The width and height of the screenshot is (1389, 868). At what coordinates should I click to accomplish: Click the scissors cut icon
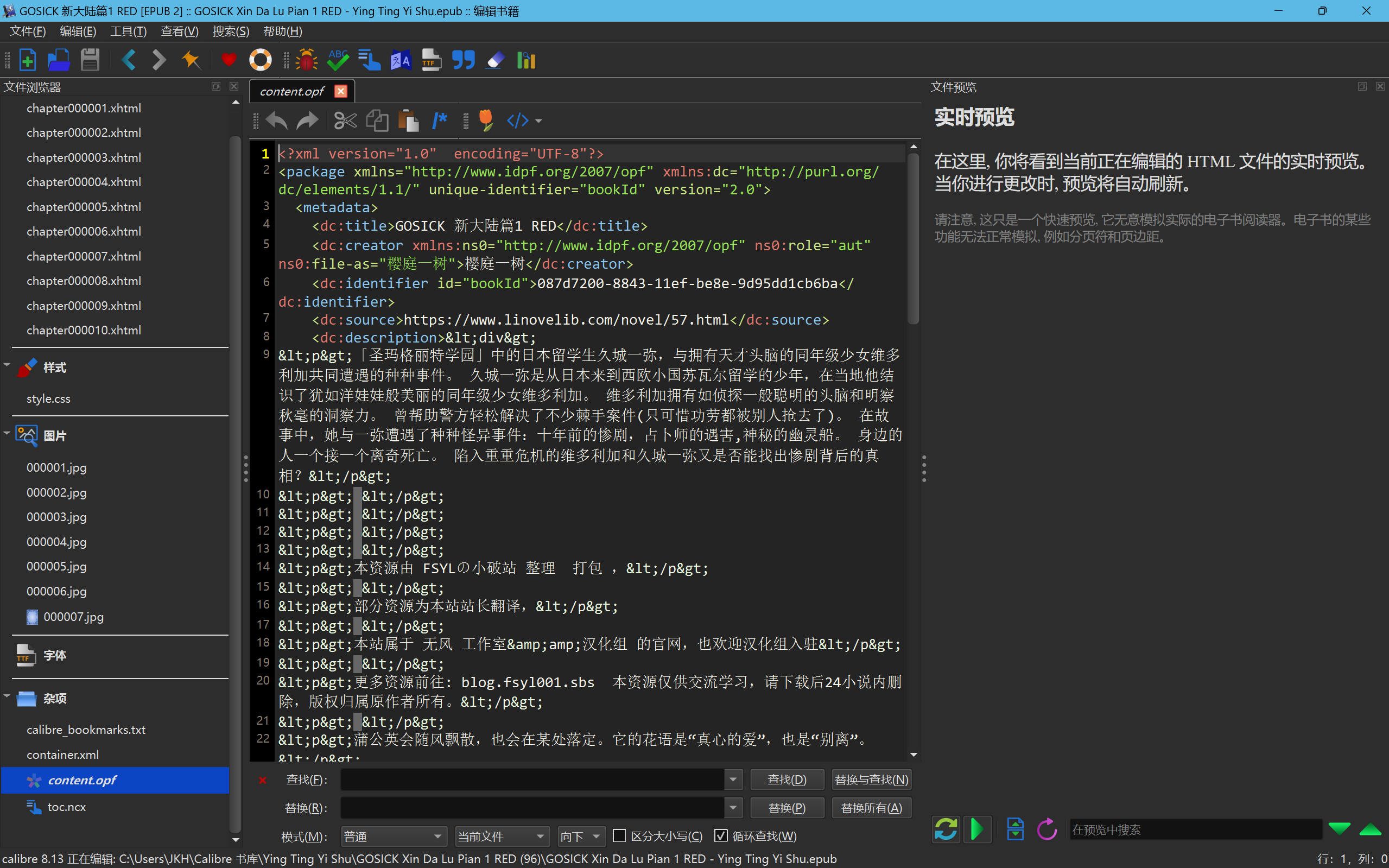click(x=345, y=121)
